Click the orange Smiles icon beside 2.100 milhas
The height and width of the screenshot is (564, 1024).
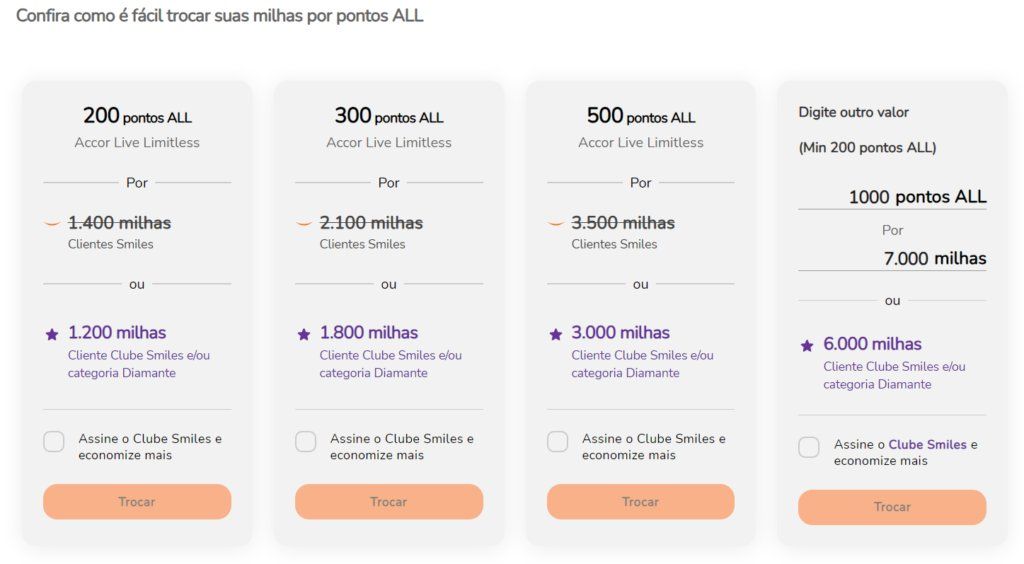coord(304,223)
